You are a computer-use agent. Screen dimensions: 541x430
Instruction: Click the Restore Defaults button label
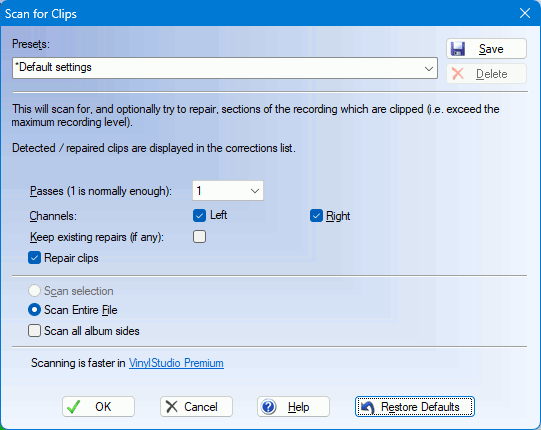coord(420,407)
